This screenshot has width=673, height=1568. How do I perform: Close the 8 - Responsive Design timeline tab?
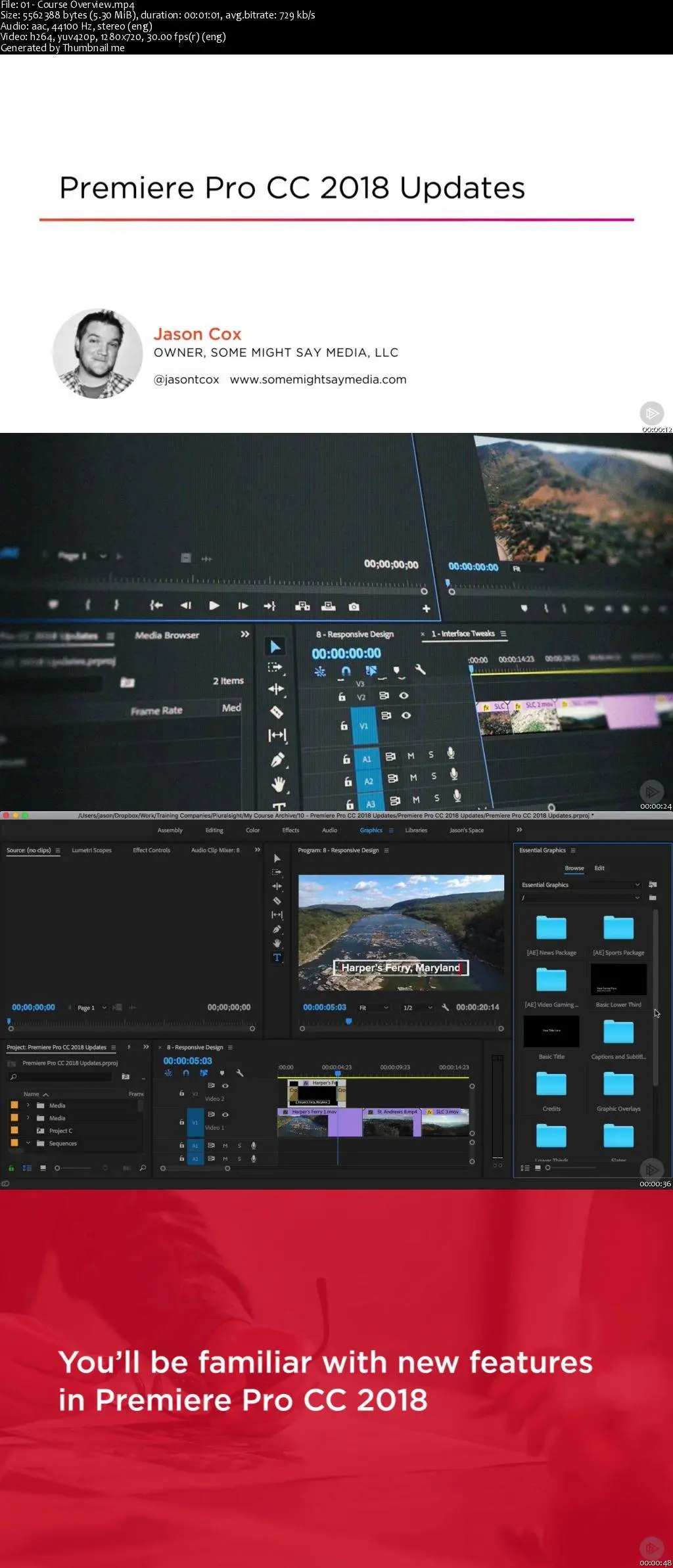(160, 1048)
